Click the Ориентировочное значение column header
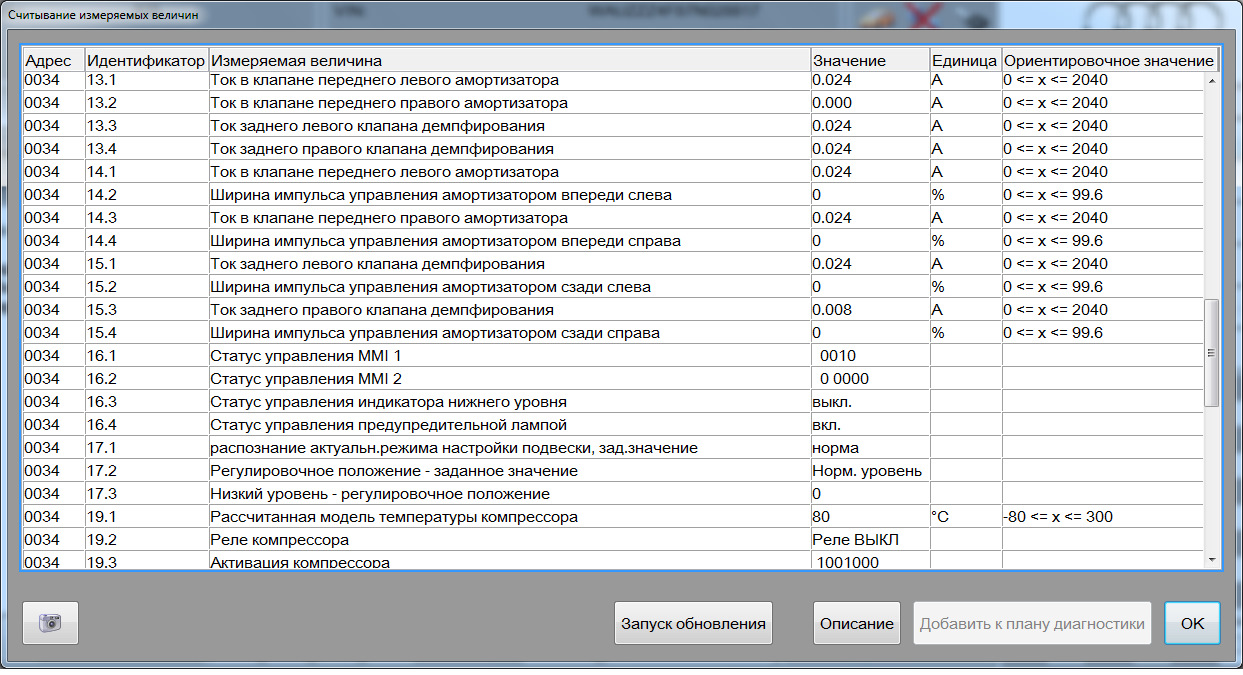 click(x=1108, y=61)
